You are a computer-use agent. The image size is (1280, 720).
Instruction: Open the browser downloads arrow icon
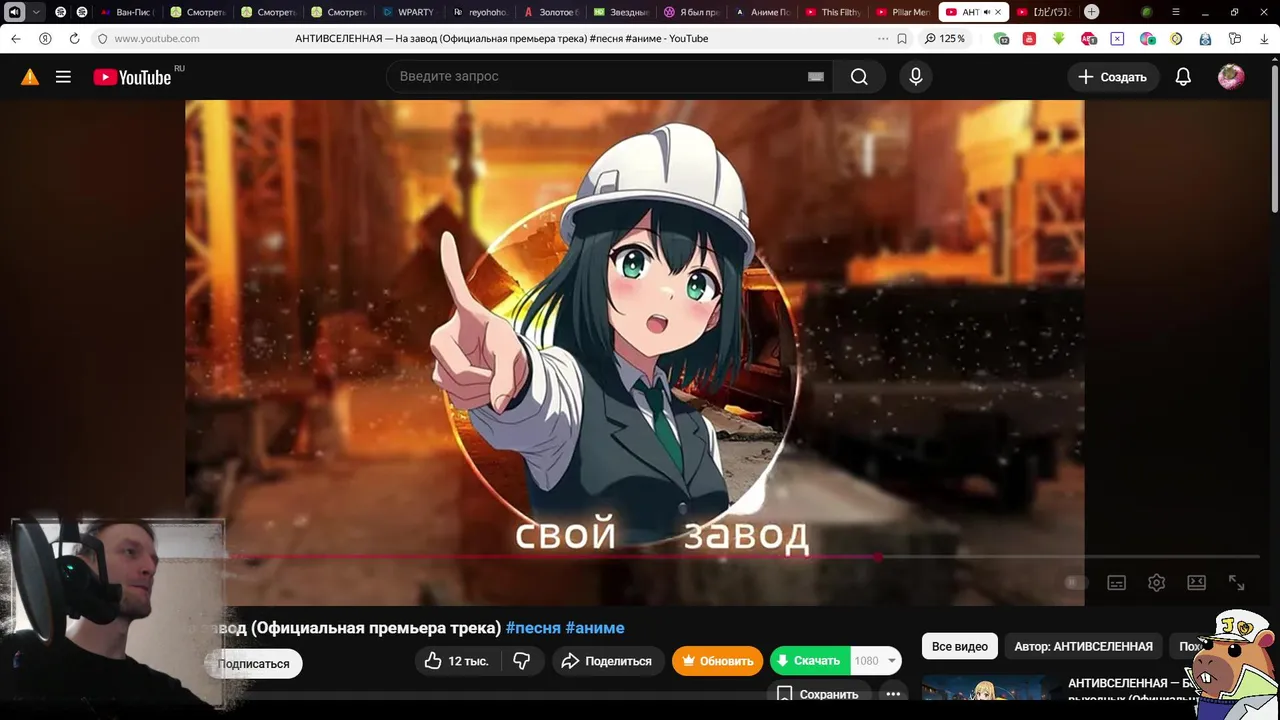(x=1264, y=38)
